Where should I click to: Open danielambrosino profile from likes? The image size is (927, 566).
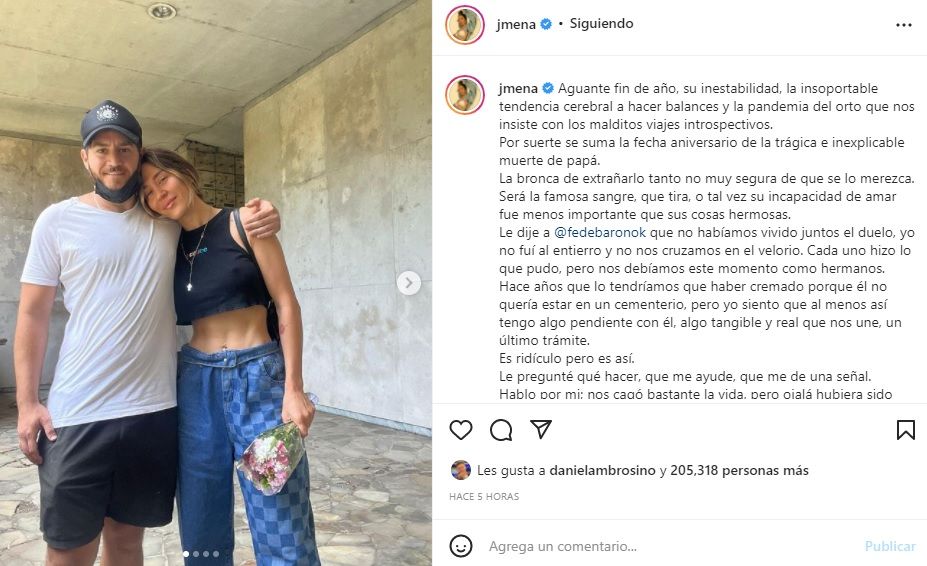[602, 470]
